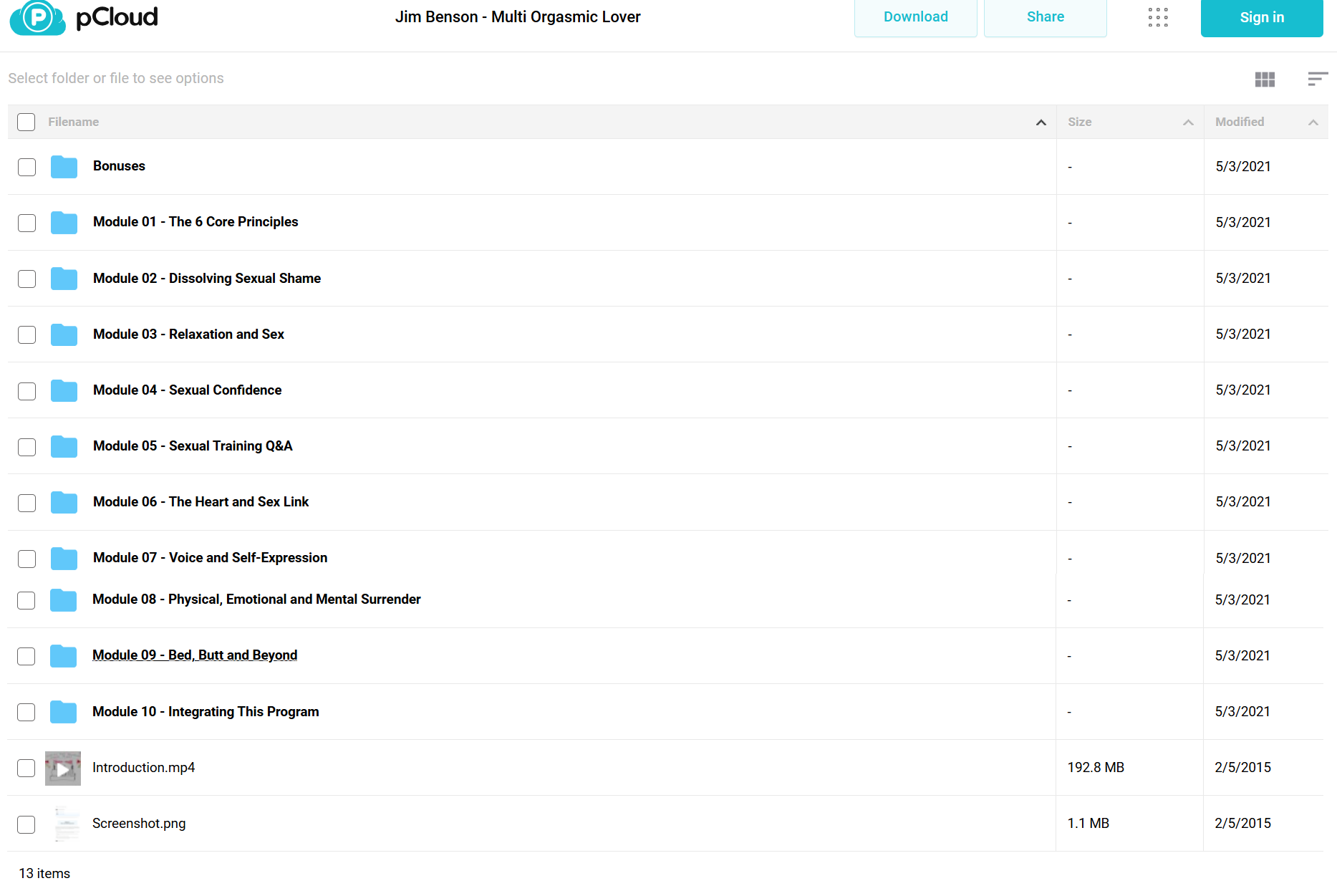Click the Sign in button

(x=1262, y=17)
